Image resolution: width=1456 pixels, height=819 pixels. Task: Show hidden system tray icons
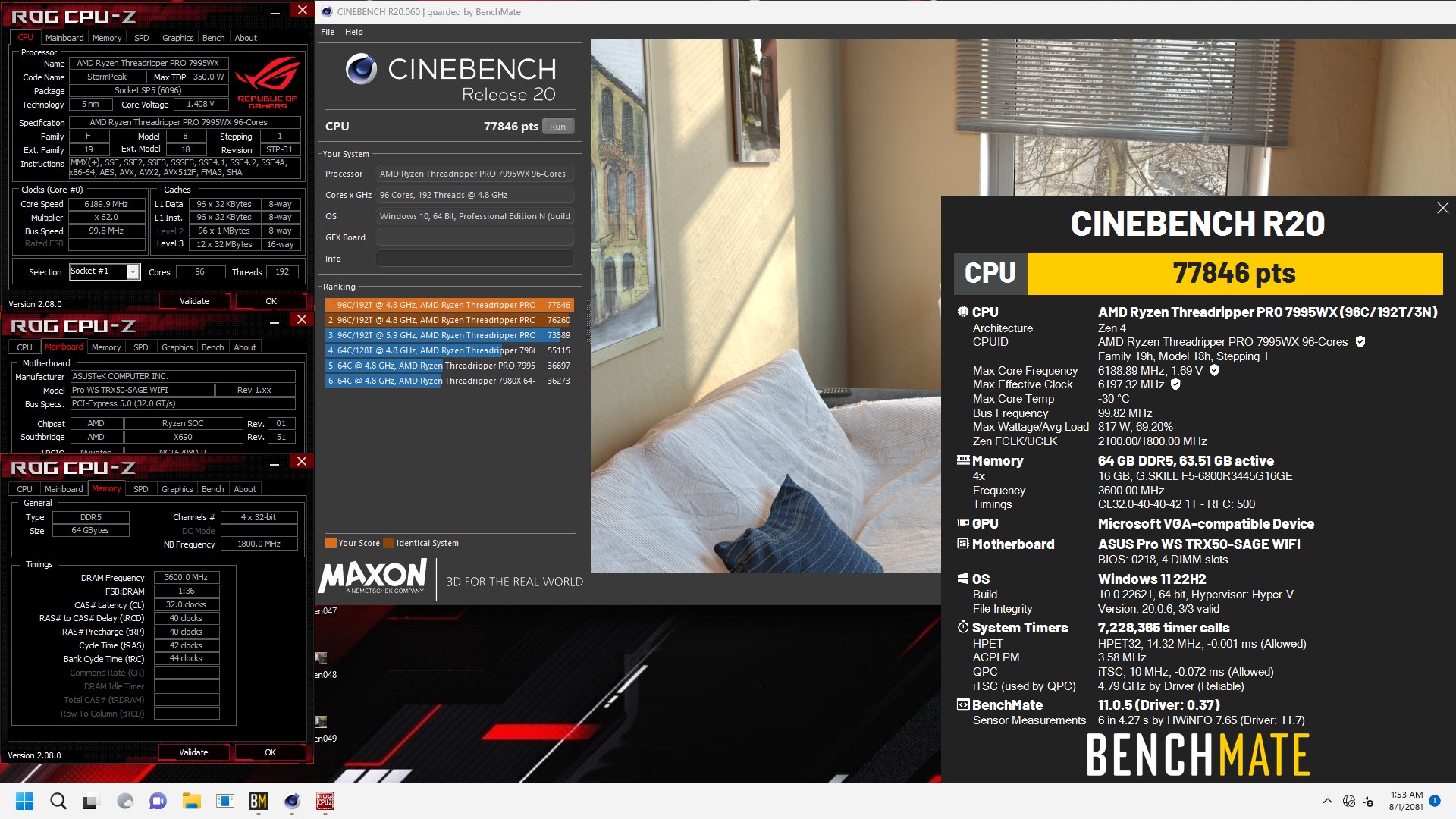[1327, 801]
